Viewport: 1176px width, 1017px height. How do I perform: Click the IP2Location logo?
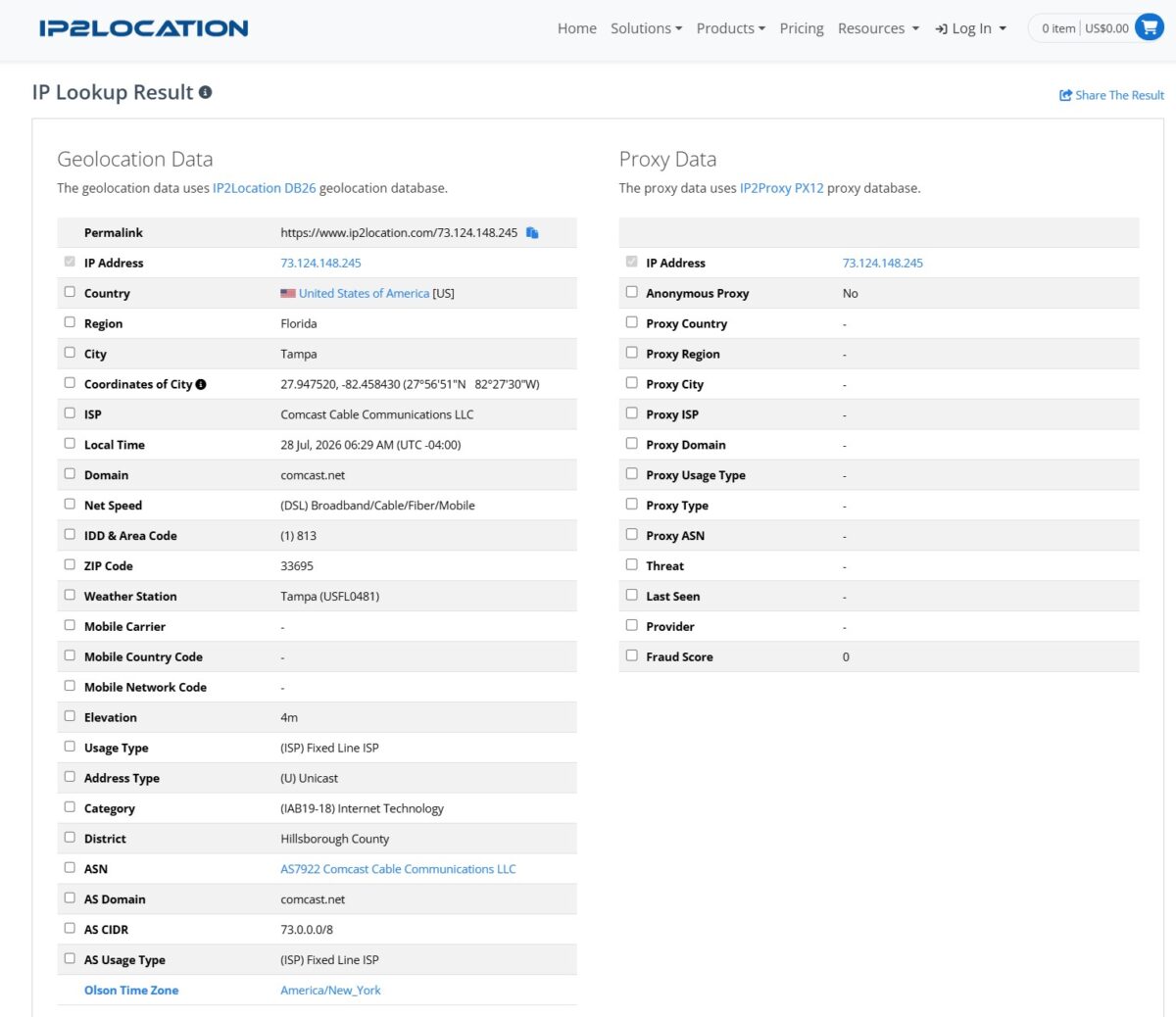[143, 28]
